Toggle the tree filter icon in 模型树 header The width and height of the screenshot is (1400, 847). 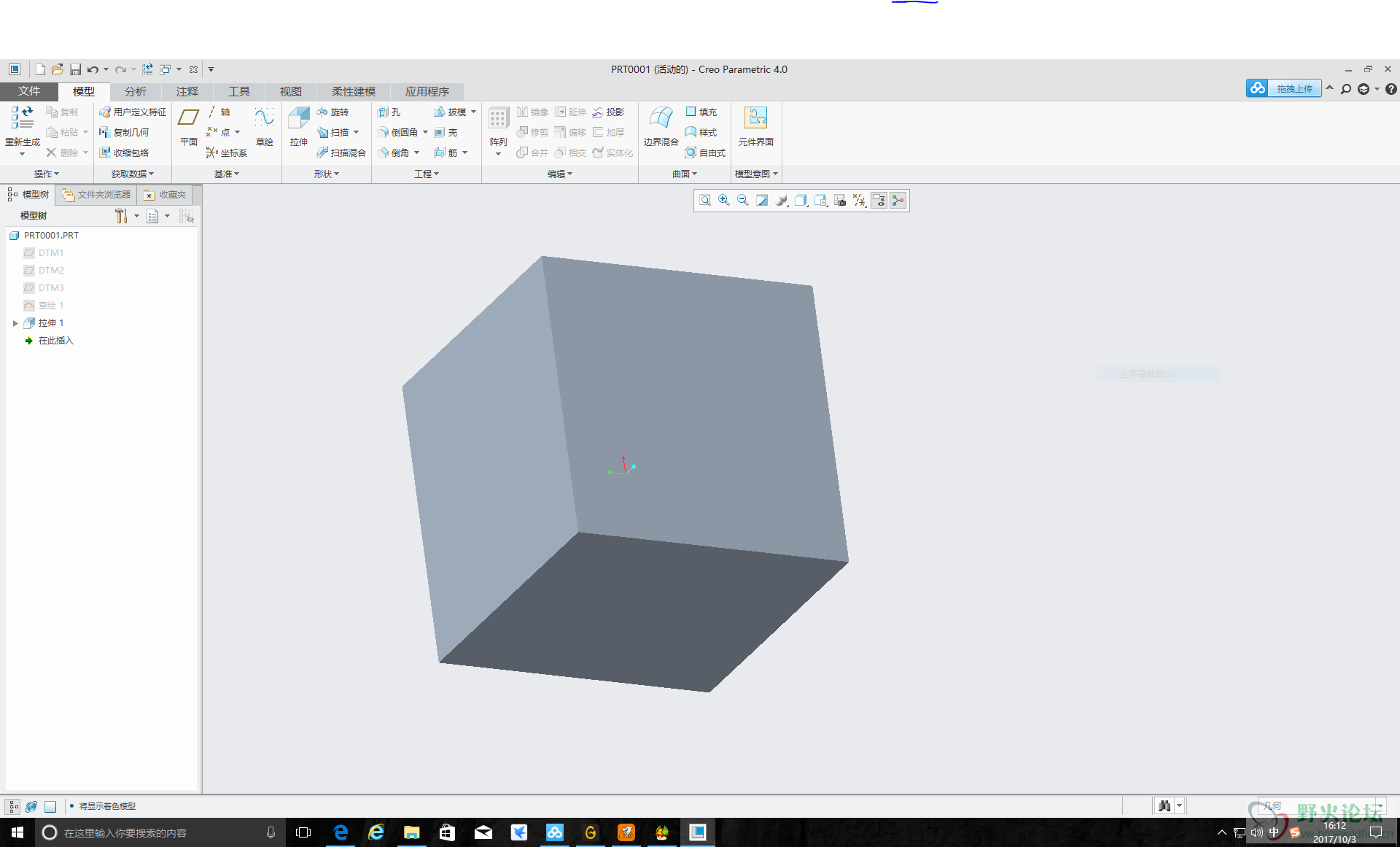(187, 216)
